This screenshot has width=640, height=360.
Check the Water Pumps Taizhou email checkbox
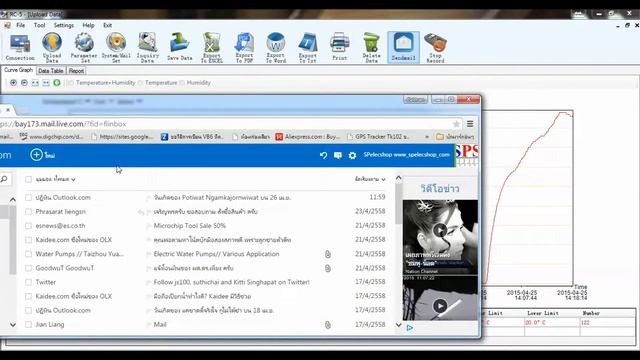point(28,254)
